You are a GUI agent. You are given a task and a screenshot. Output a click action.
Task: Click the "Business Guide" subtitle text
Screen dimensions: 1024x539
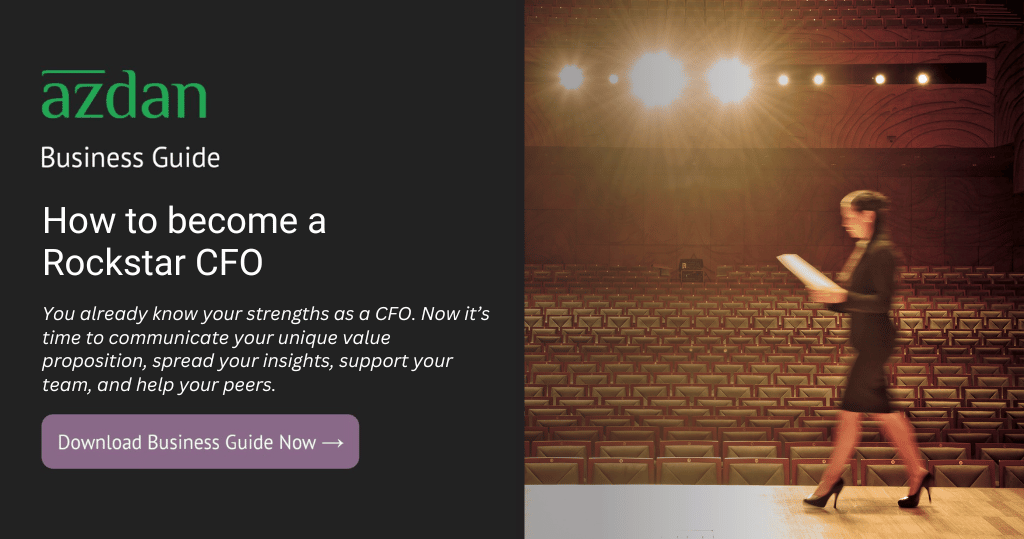pyautogui.click(x=130, y=158)
